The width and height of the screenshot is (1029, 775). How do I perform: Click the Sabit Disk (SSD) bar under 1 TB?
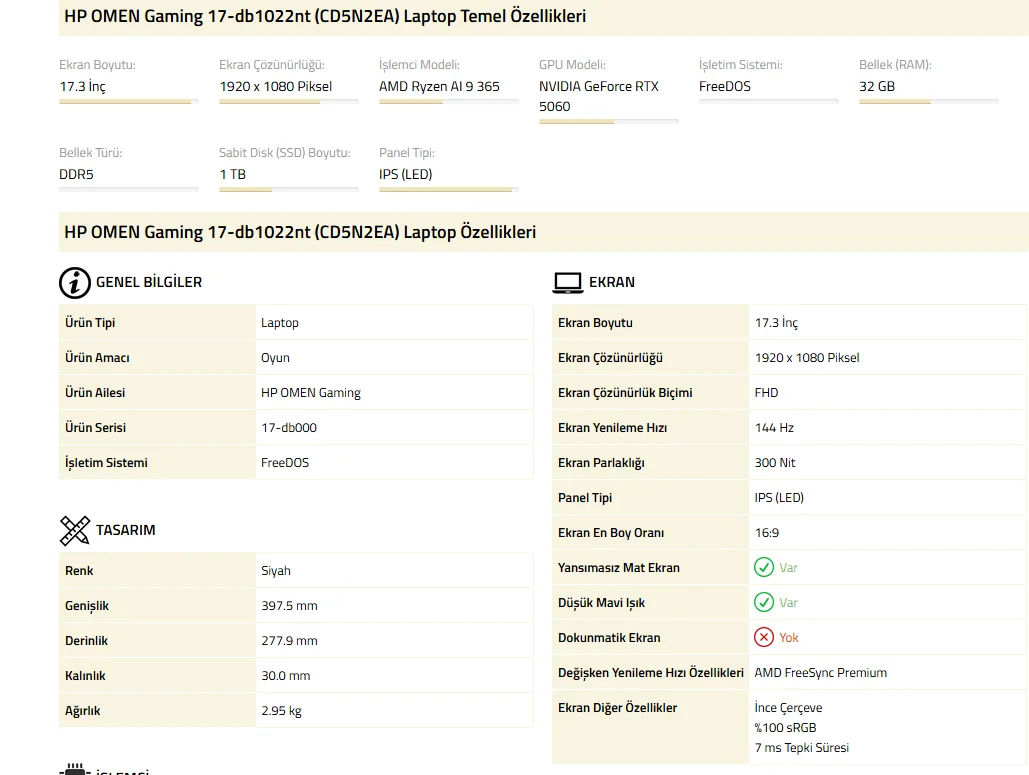(x=289, y=190)
